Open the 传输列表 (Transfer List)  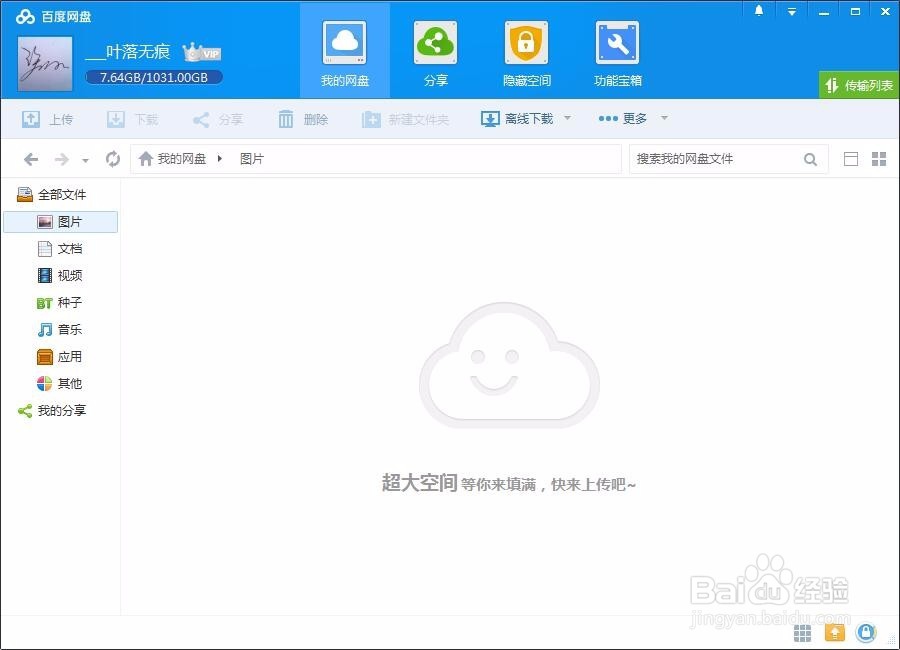(x=858, y=86)
